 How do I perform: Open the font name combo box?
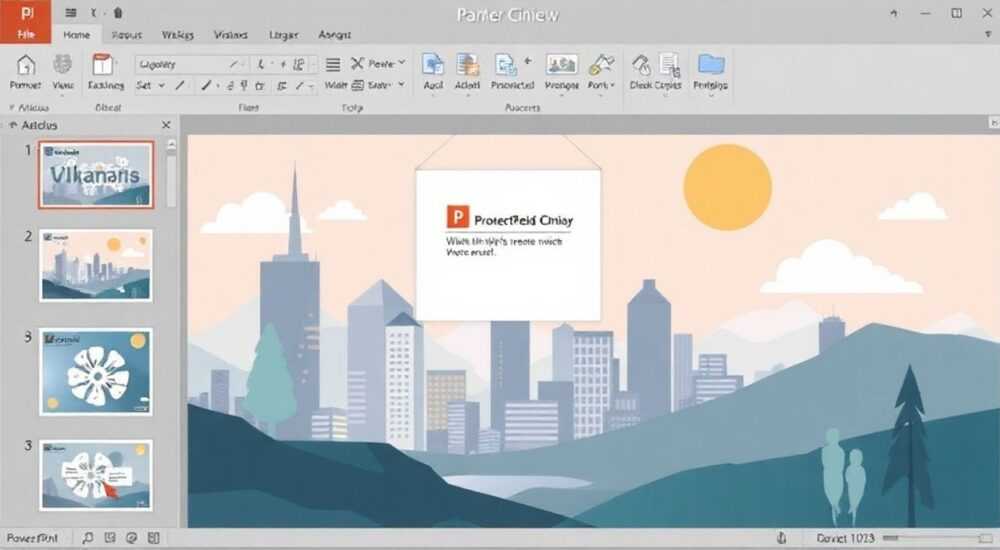point(191,64)
